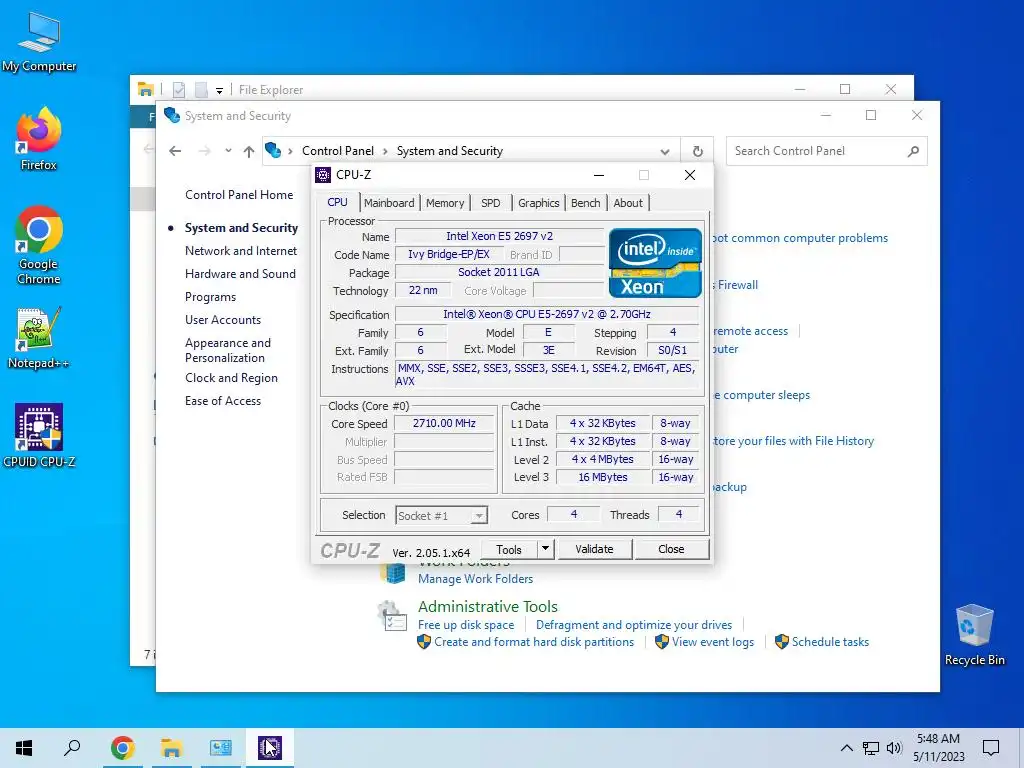
Task: Click the CPU-Z title bar icon
Action: click(x=323, y=175)
